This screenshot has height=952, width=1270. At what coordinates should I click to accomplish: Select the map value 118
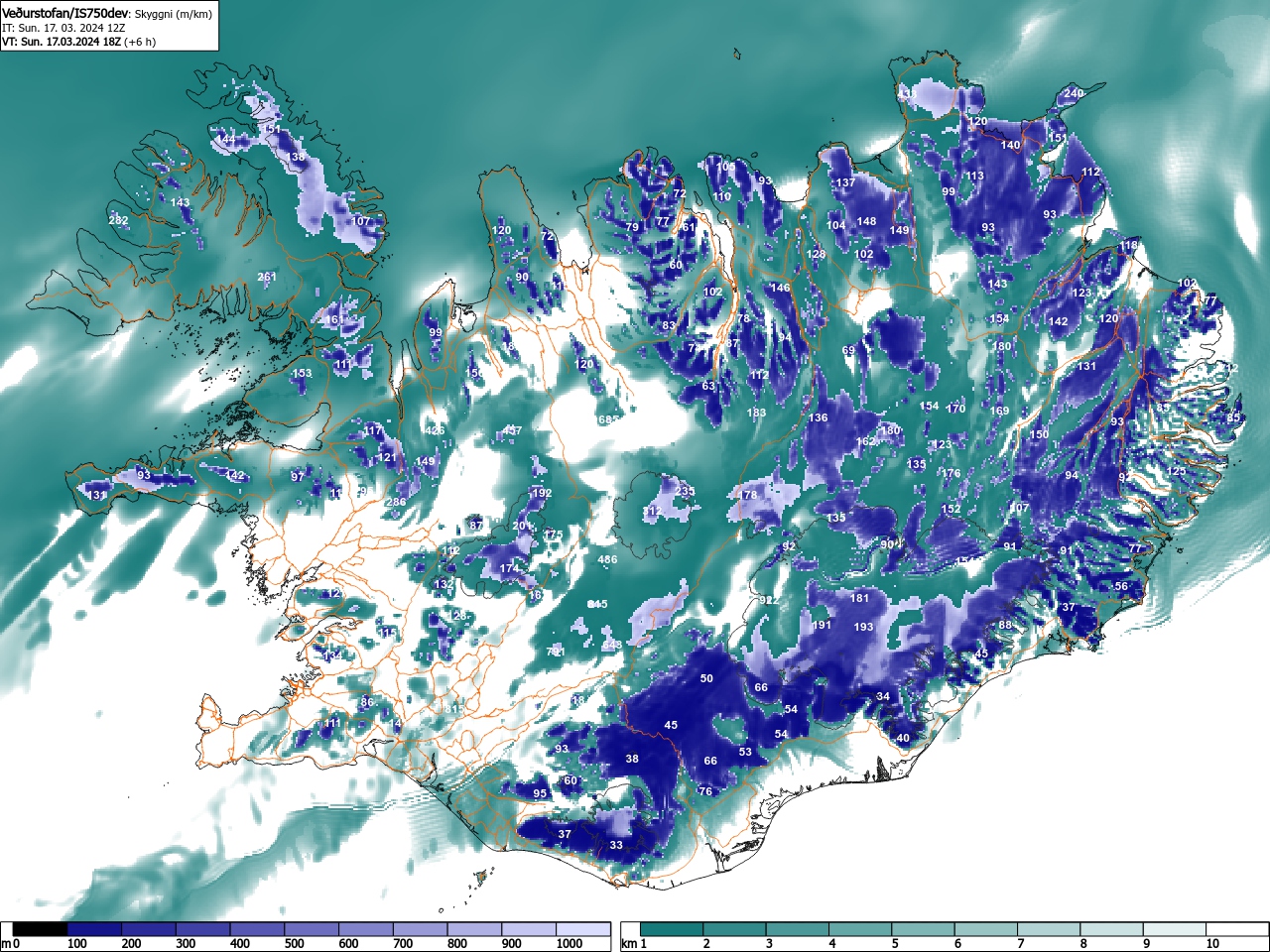[x=1128, y=246]
